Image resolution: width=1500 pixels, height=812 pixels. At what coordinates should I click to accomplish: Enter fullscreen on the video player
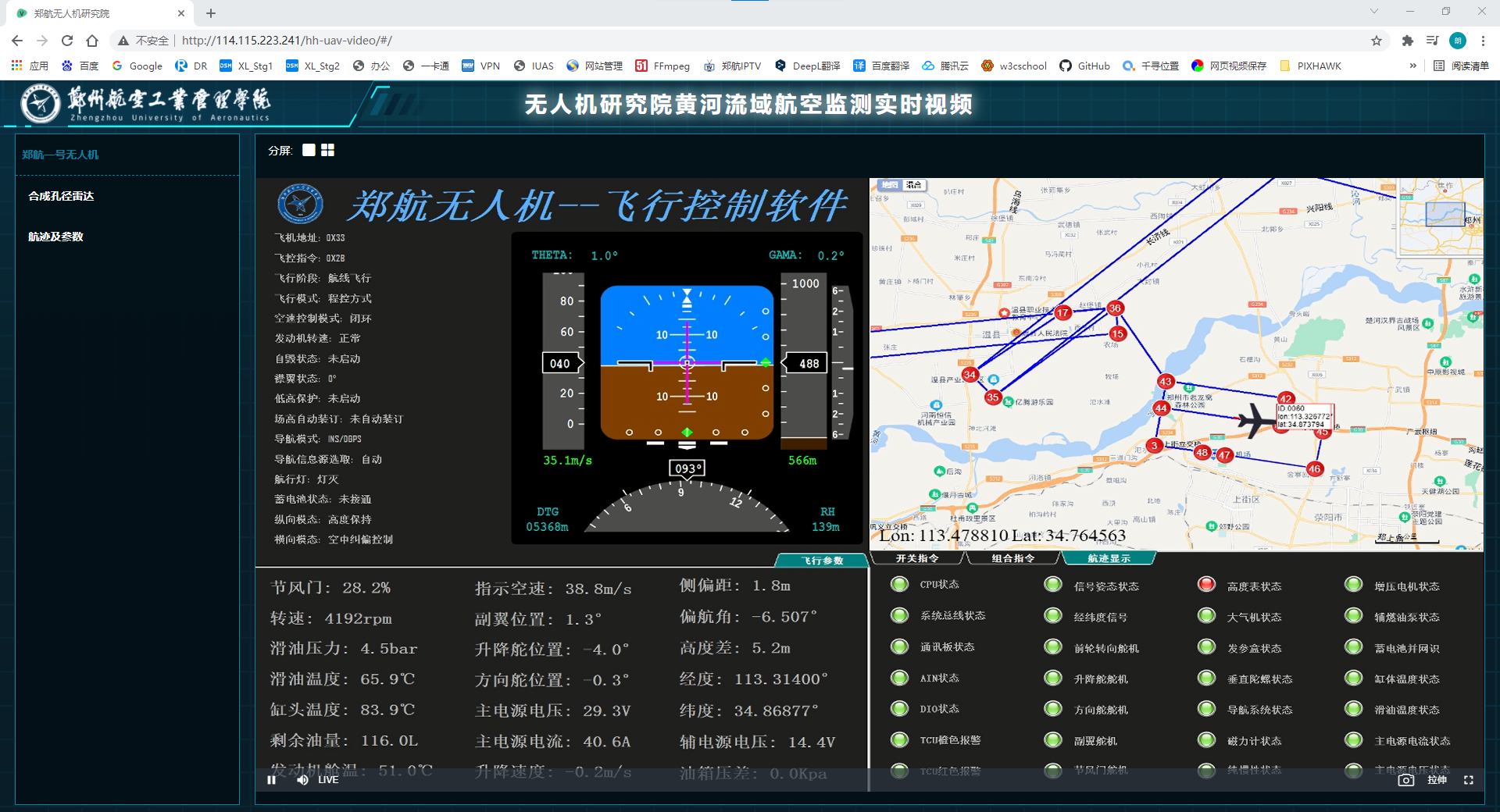1468,779
